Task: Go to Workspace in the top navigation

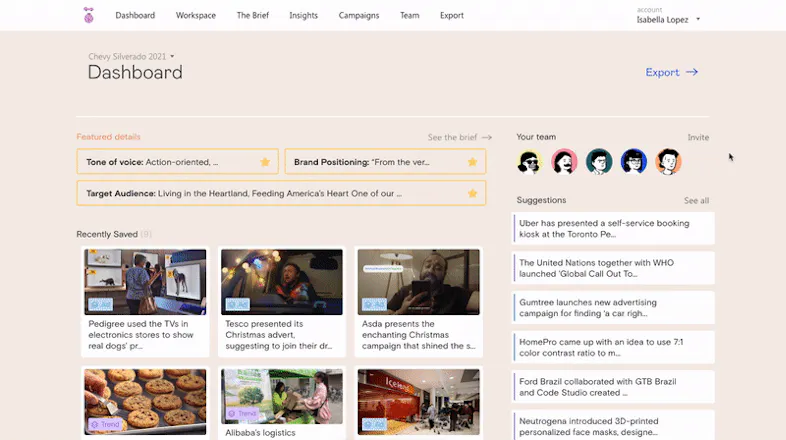Action: point(195,16)
